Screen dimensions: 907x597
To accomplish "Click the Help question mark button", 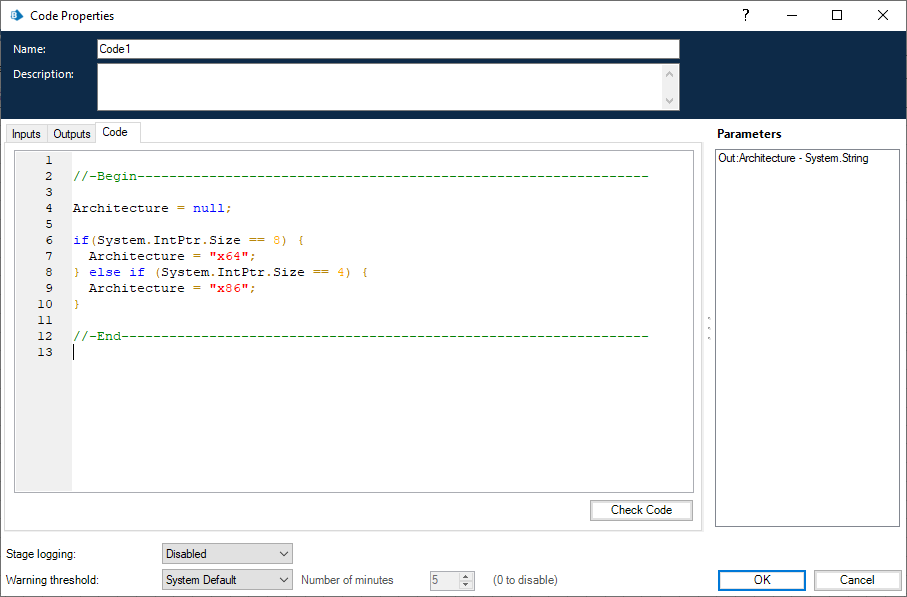I will click(x=745, y=15).
